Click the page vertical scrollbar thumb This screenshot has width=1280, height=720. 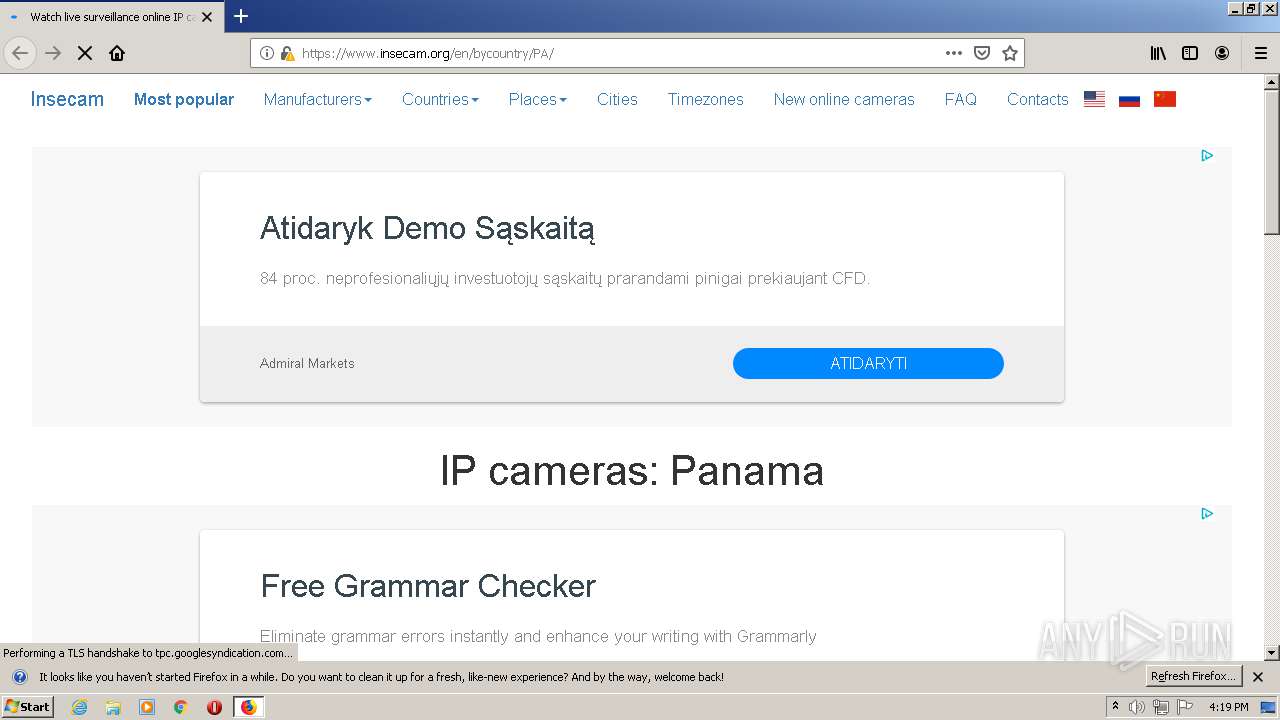[1272, 162]
